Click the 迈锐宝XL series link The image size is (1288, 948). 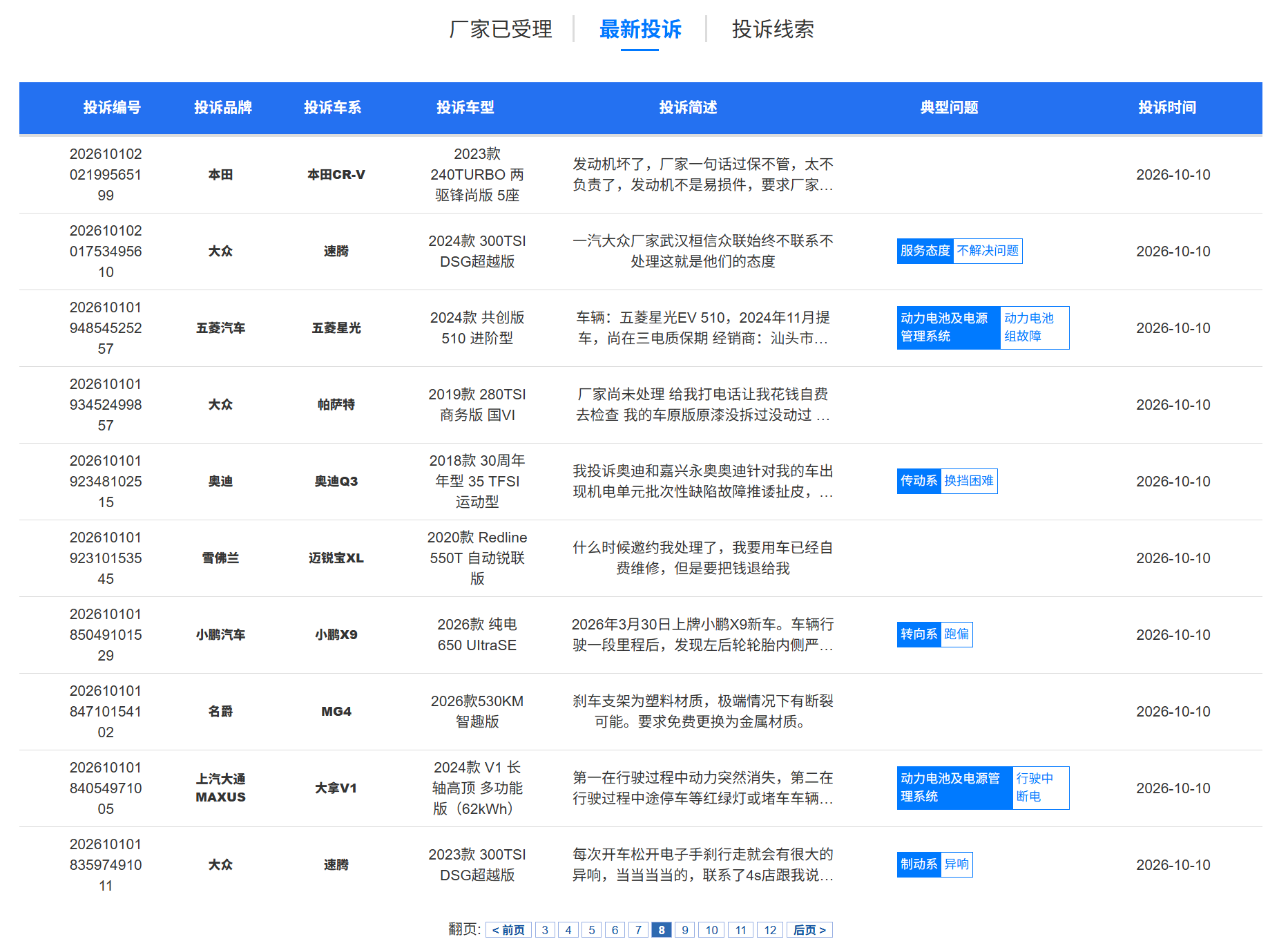point(336,558)
